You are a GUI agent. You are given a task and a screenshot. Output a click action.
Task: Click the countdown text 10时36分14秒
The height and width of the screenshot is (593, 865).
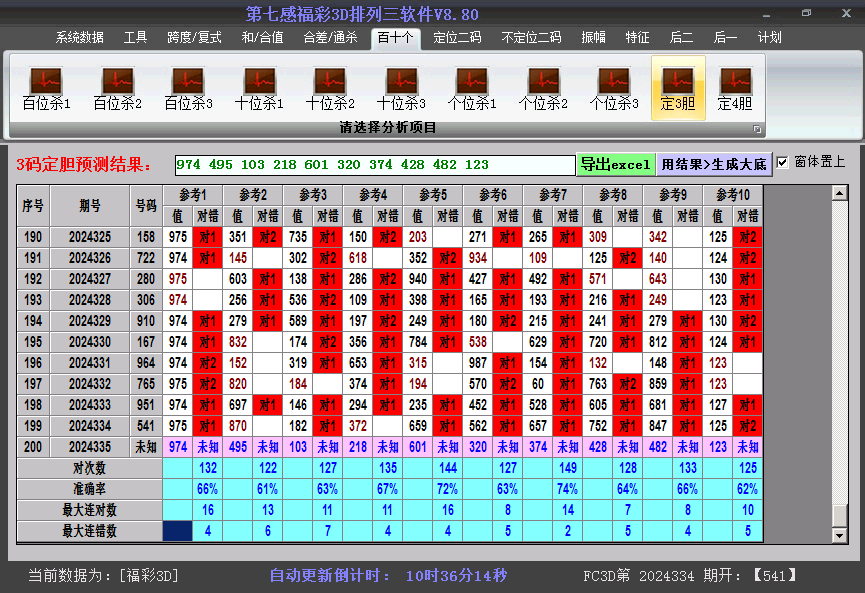tap(456, 576)
